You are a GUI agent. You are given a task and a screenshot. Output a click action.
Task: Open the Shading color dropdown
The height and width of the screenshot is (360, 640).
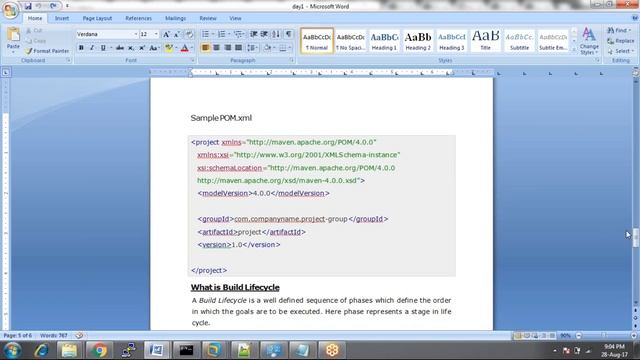[274, 48]
